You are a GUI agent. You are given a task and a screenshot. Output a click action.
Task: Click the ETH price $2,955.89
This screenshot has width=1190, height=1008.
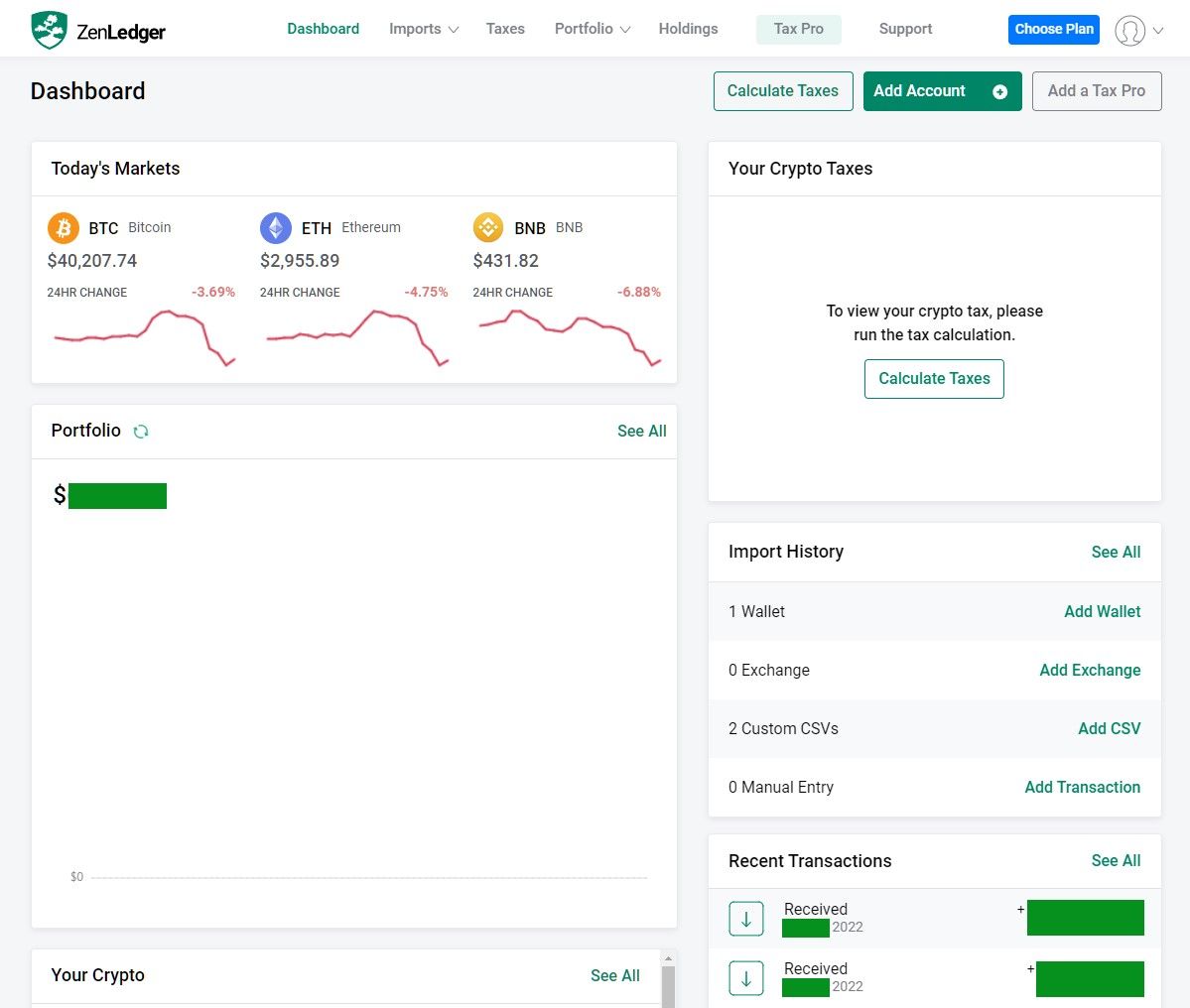tap(300, 261)
